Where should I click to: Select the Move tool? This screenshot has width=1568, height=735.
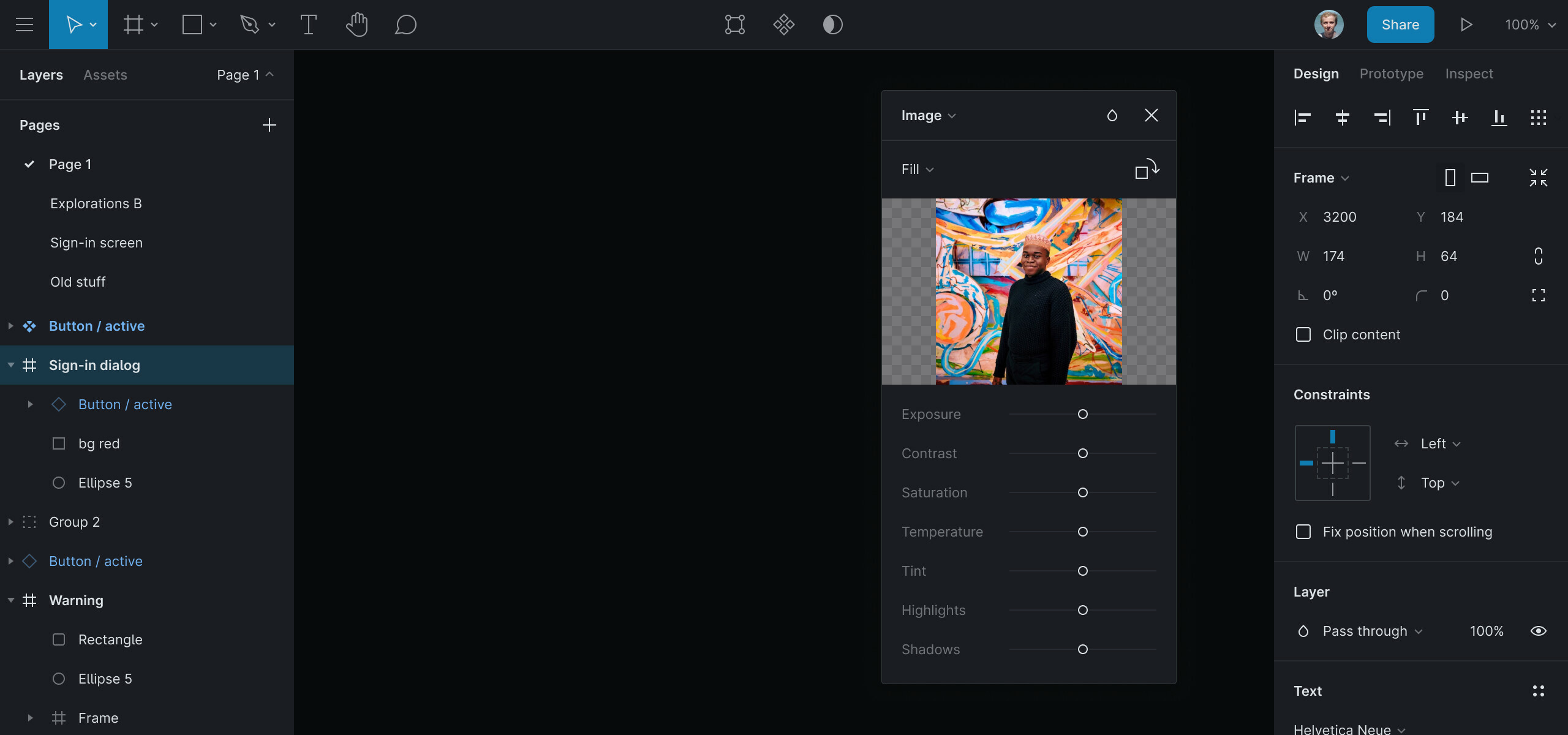pos(74,24)
